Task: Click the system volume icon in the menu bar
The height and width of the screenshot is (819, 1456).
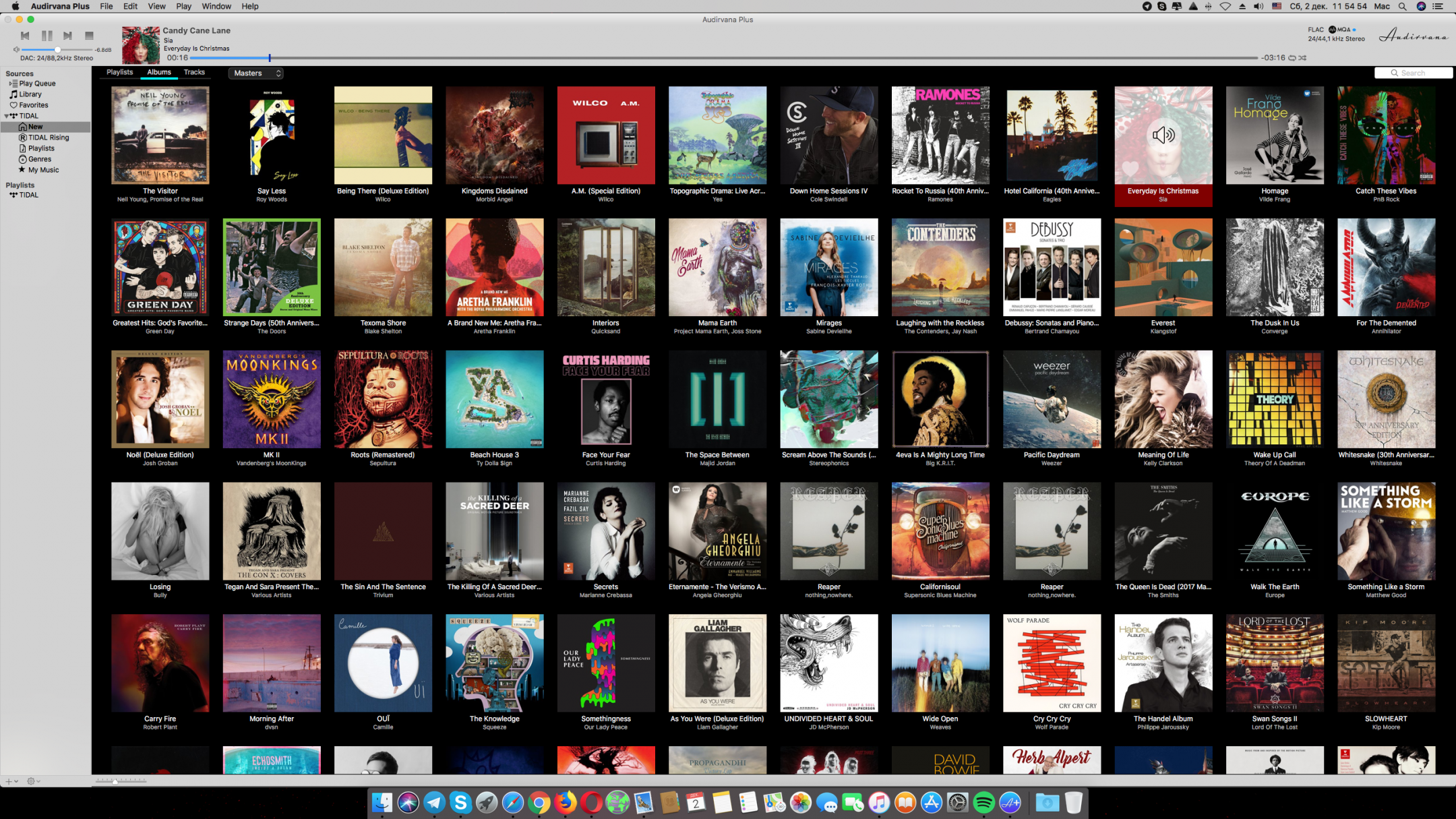Action: [1258, 6]
